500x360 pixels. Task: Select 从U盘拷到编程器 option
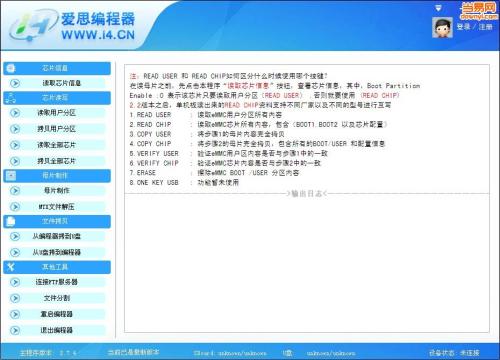click(57, 252)
